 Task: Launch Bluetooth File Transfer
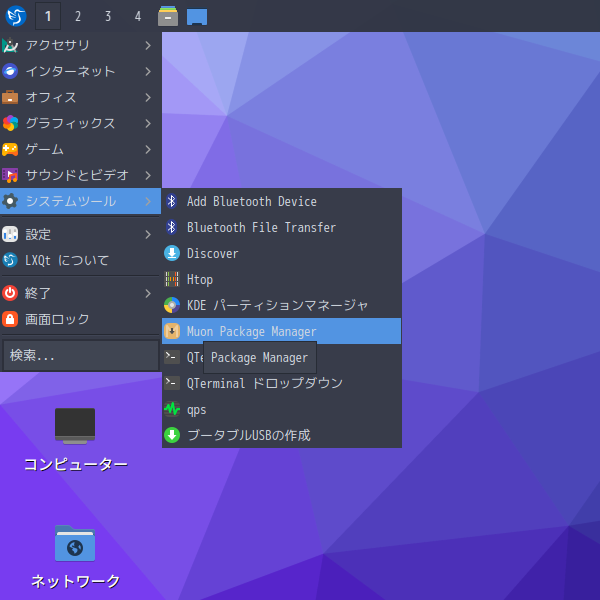pyautogui.click(x=282, y=227)
